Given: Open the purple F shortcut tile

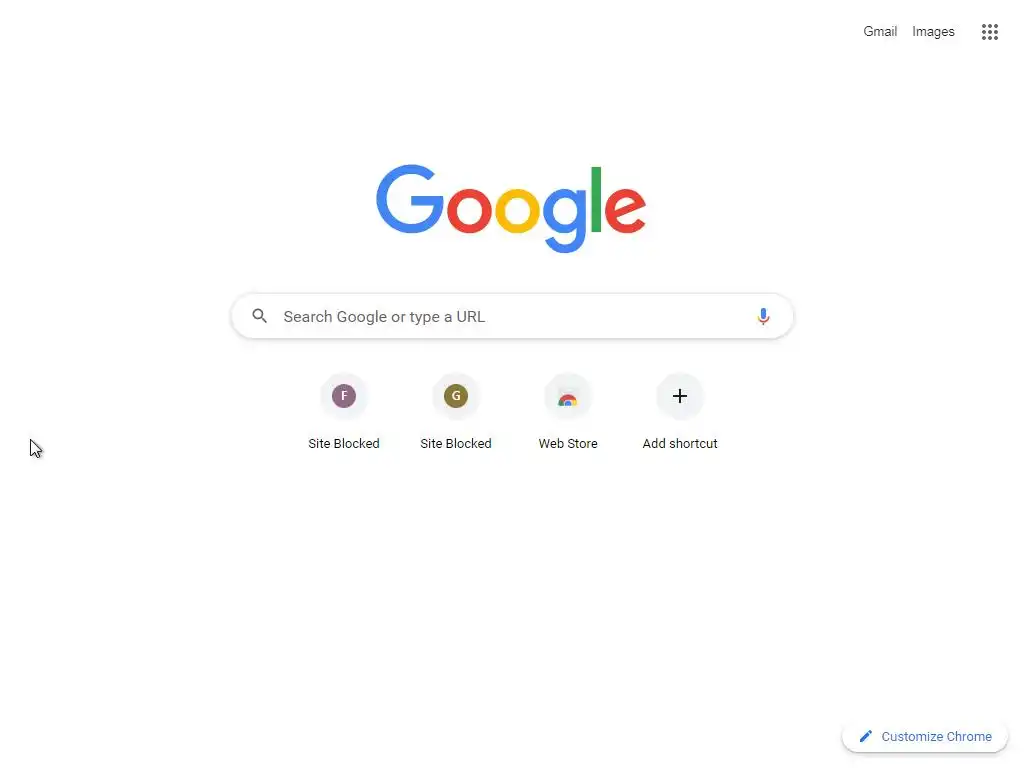Looking at the screenshot, I should tap(344, 396).
